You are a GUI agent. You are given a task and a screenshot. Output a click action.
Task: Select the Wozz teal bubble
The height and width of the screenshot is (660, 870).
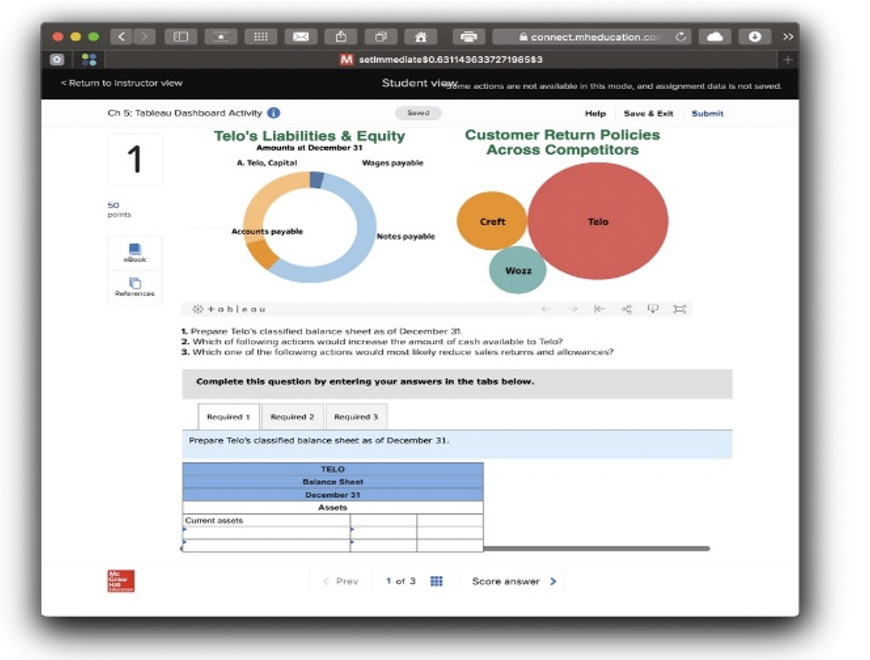click(x=518, y=271)
